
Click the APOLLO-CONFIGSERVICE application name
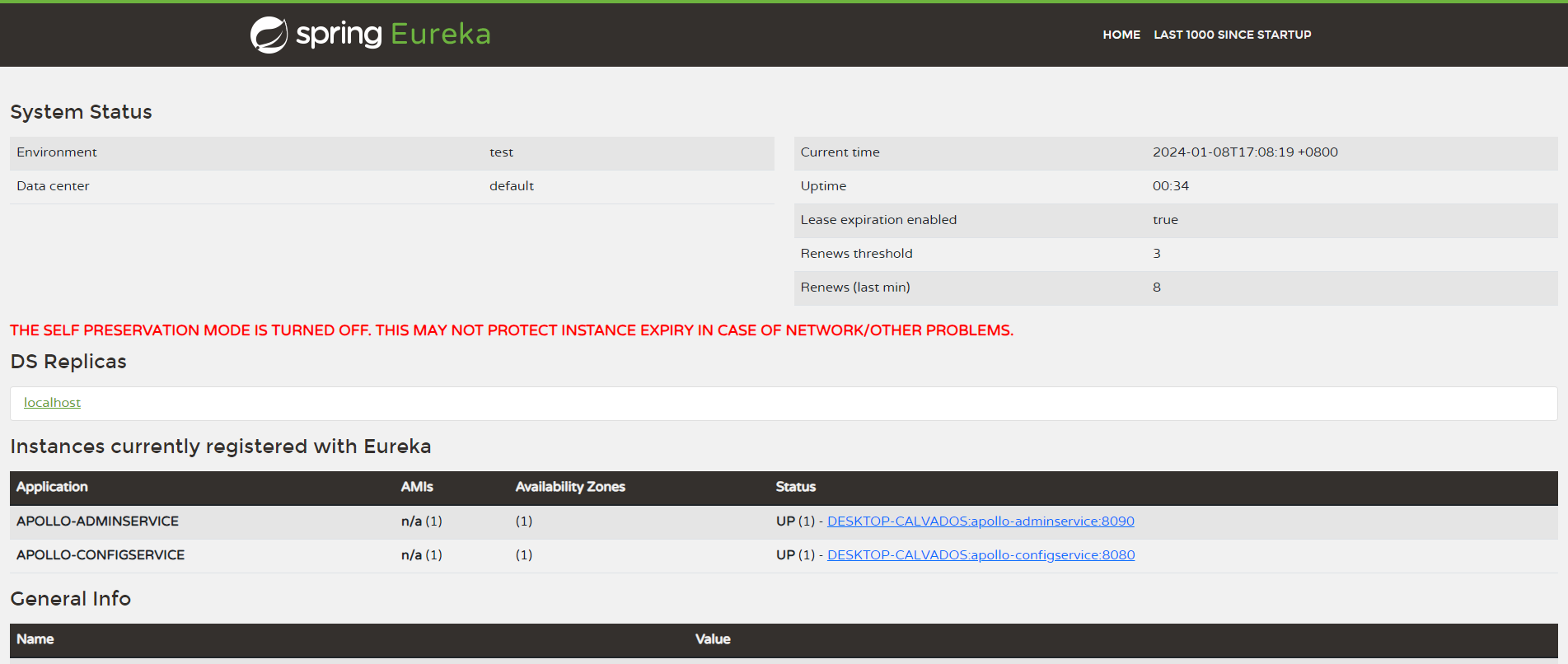101,555
